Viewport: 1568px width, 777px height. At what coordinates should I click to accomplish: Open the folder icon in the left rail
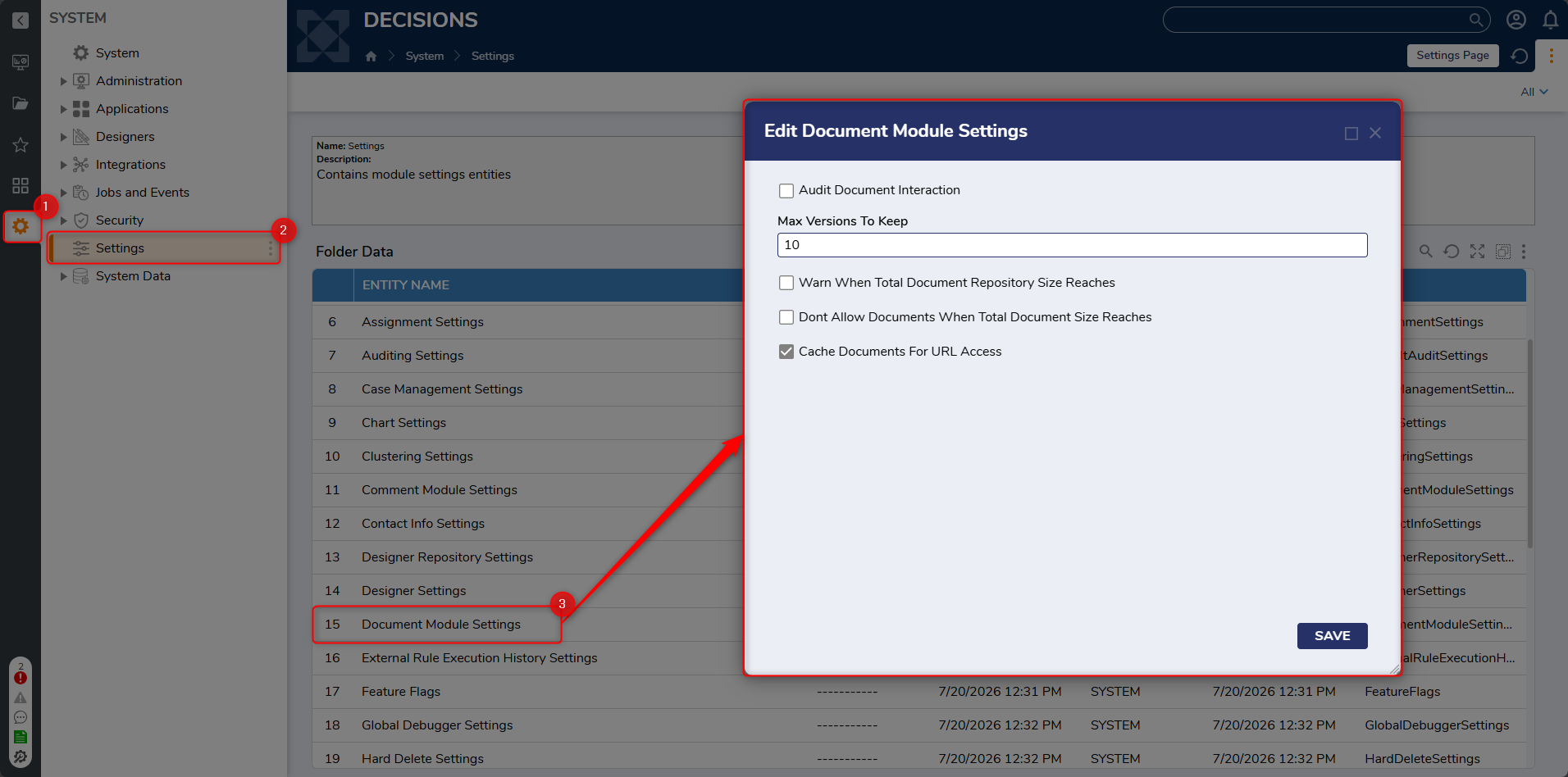click(x=21, y=103)
